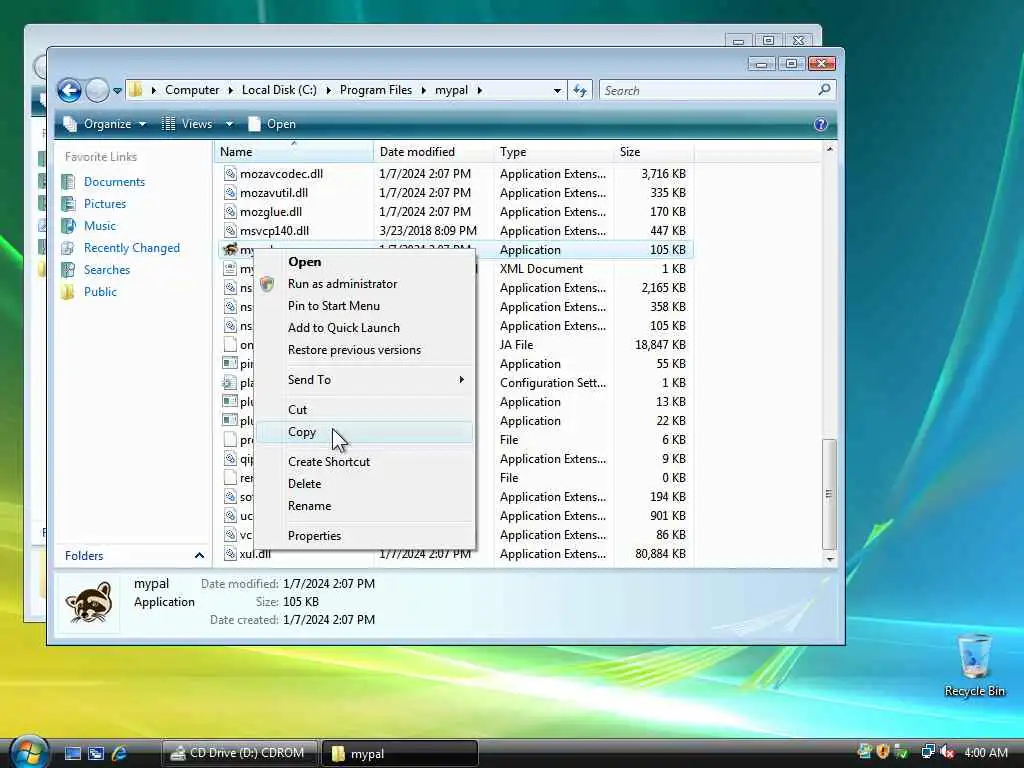Viewport: 1024px width, 768px height.
Task: Choose Restore previous versions
Action: pyautogui.click(x=364, y=350)
